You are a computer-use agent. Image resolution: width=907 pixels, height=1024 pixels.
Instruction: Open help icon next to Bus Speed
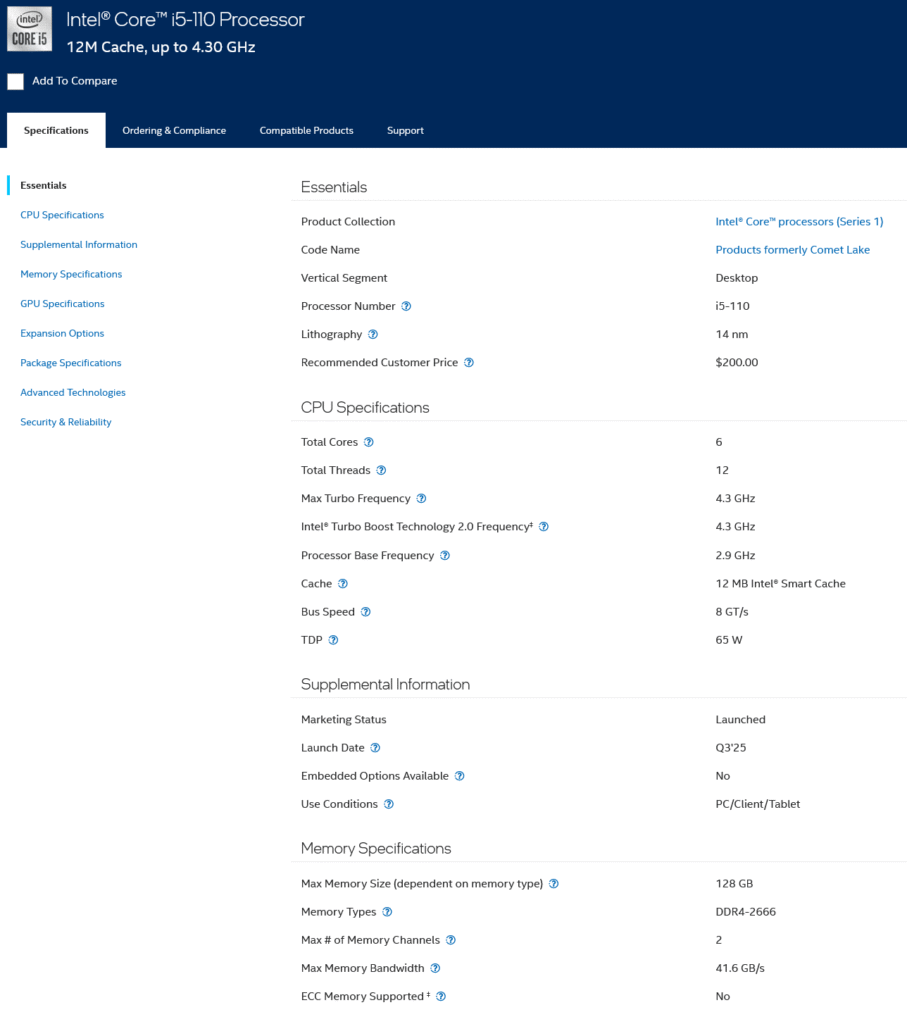pos(366,612)
